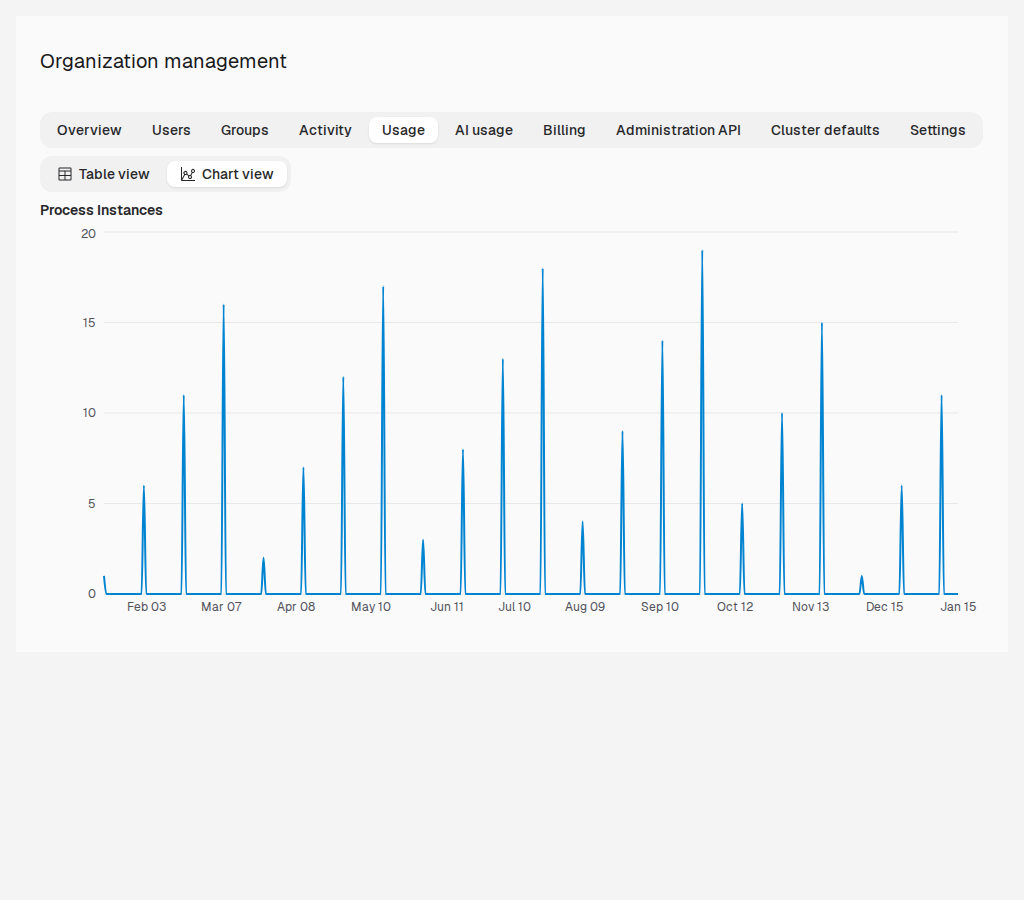Go to Cluster defaults tab
The width and height of the screenshot is (1024, 900).
click(825, 130)
